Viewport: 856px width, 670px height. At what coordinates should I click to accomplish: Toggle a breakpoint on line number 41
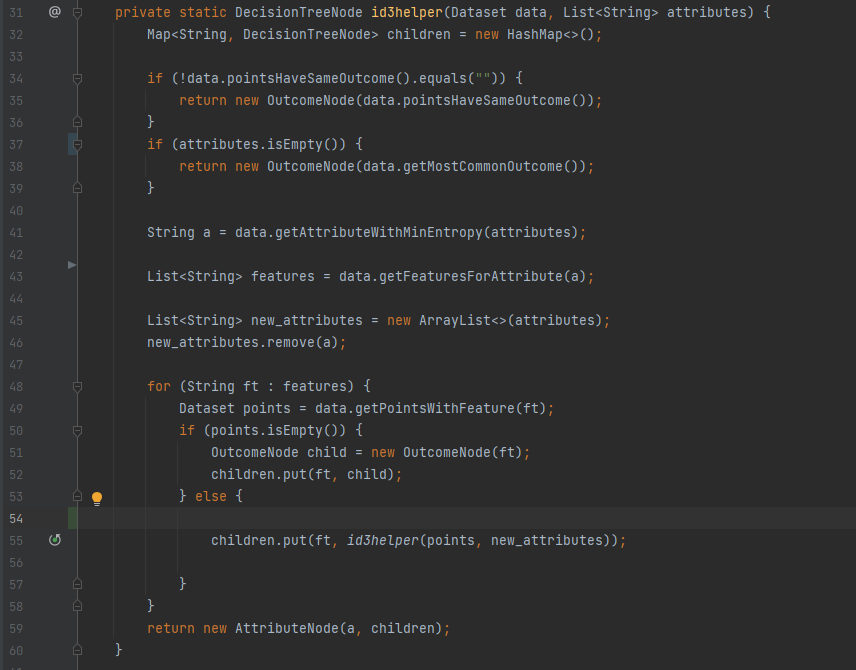click(x=16, y=232)
